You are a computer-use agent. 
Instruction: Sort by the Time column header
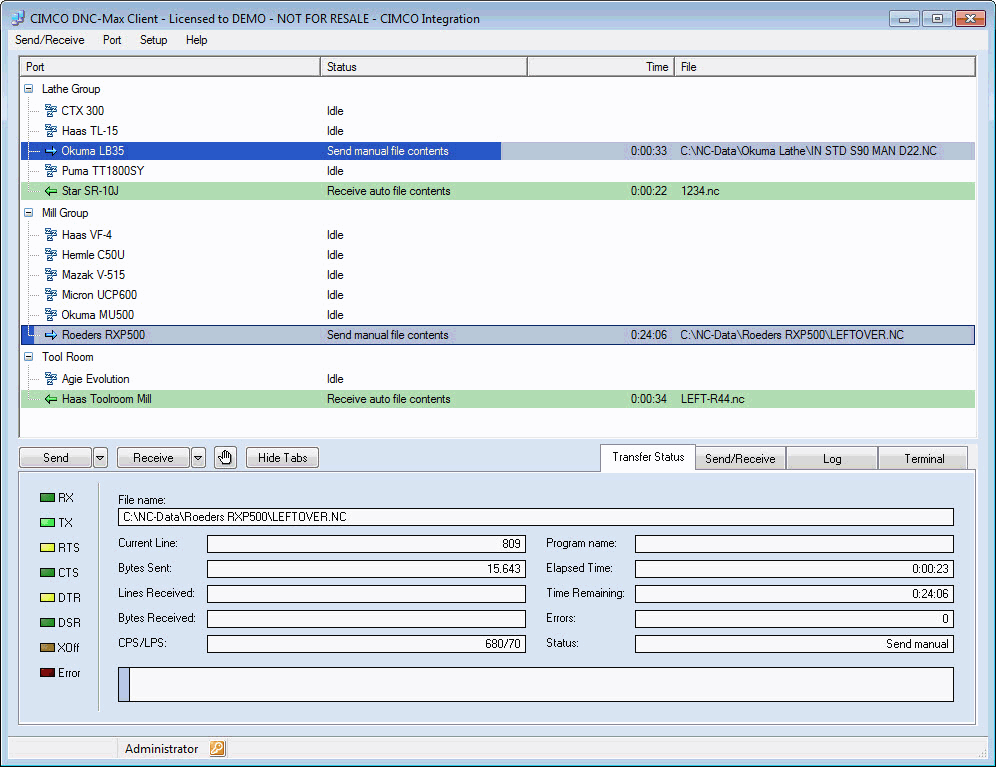pos(601,67)
